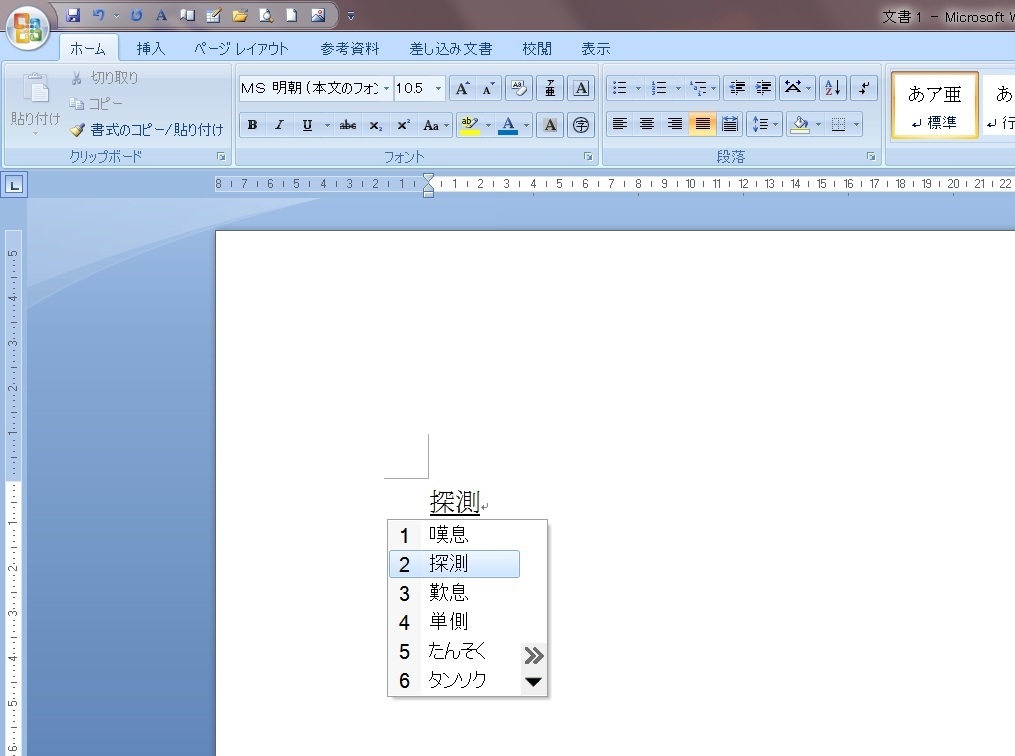Click the Office button logo
Viewport: 1015px width, 756px height.
tap(27, 26)
